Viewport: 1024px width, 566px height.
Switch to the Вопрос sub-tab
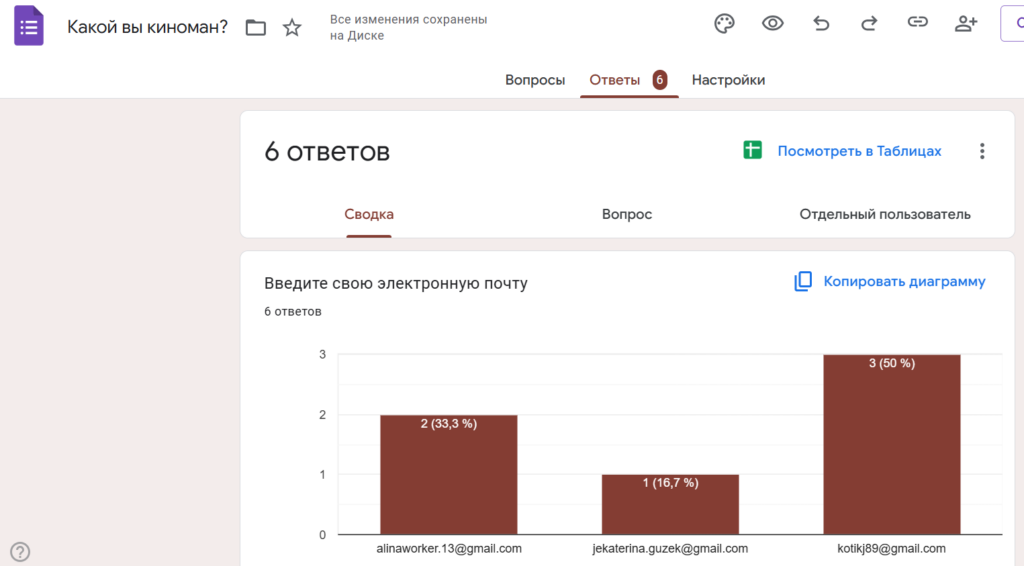click(x=627, y=214)
